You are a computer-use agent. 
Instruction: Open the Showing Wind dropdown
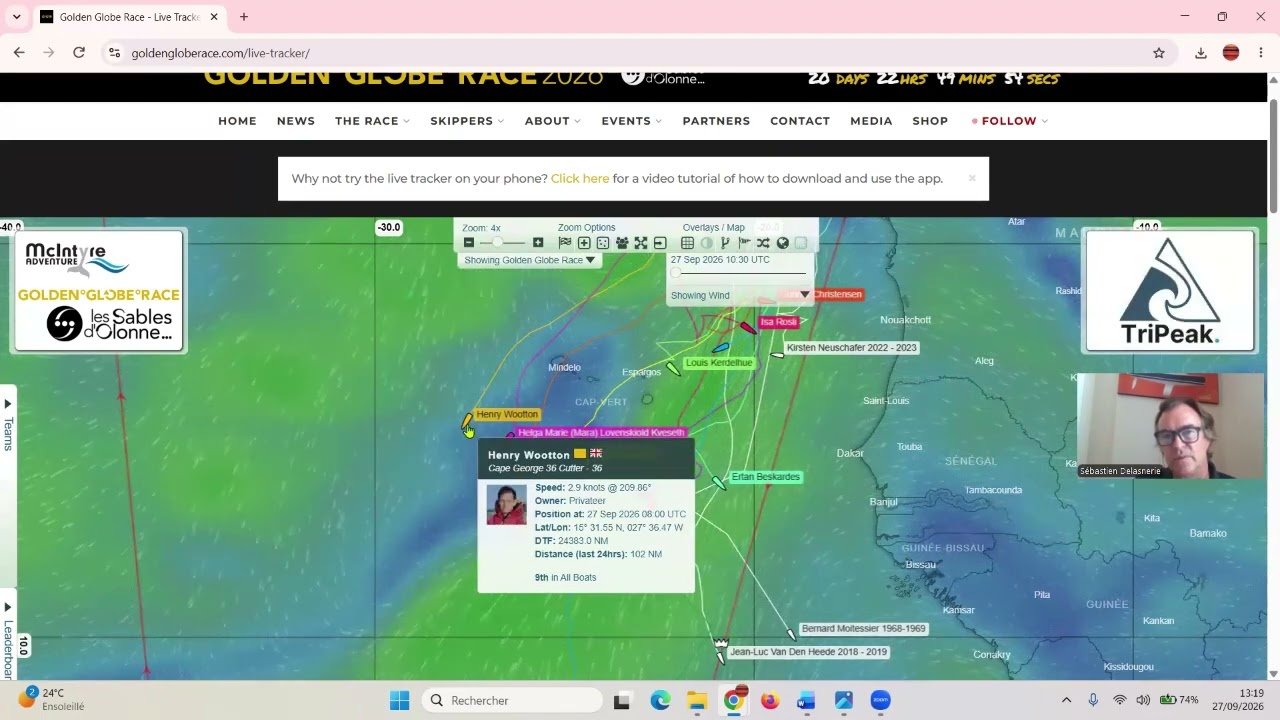click(740, 295)
